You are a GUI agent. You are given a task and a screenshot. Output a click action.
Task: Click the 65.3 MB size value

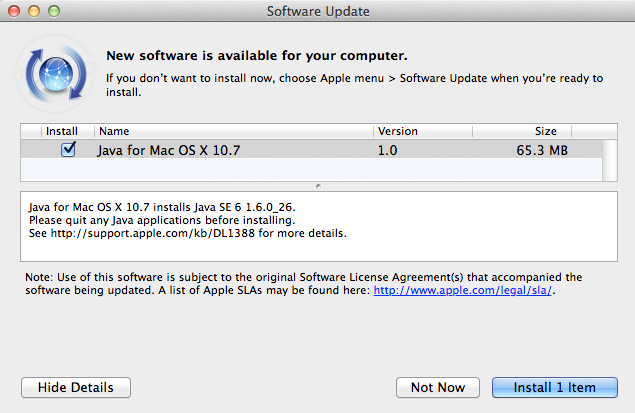click(542, 150)
